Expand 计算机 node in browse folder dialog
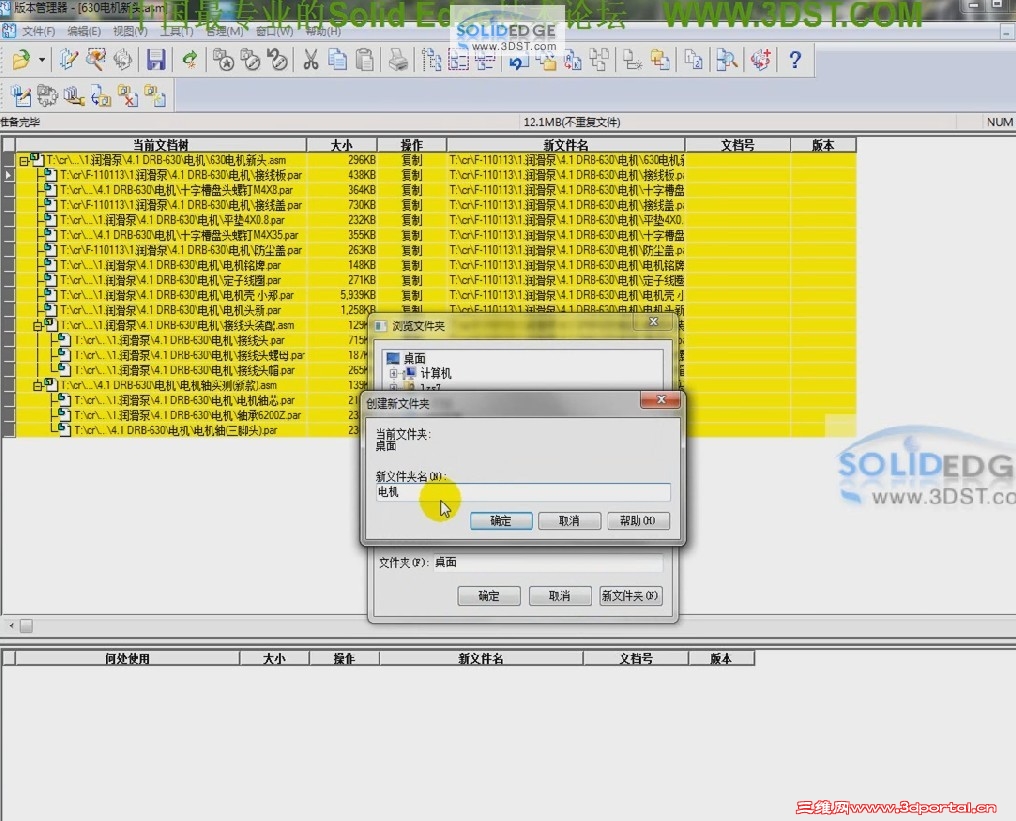The width and height of the screenshot is (1016, 821). pos(393,373)
